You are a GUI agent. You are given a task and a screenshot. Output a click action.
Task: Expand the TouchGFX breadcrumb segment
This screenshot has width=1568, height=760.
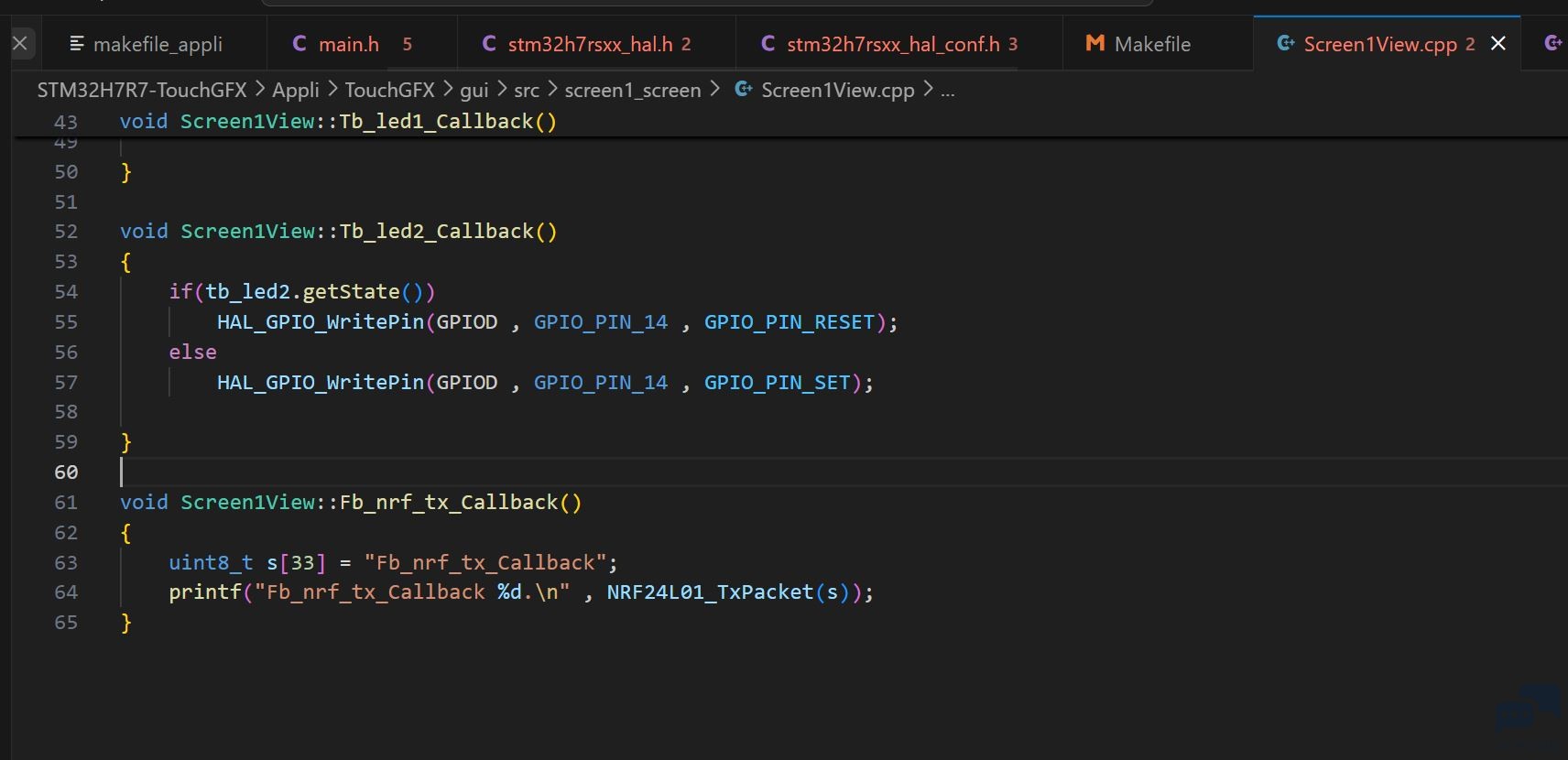point(389,90)
